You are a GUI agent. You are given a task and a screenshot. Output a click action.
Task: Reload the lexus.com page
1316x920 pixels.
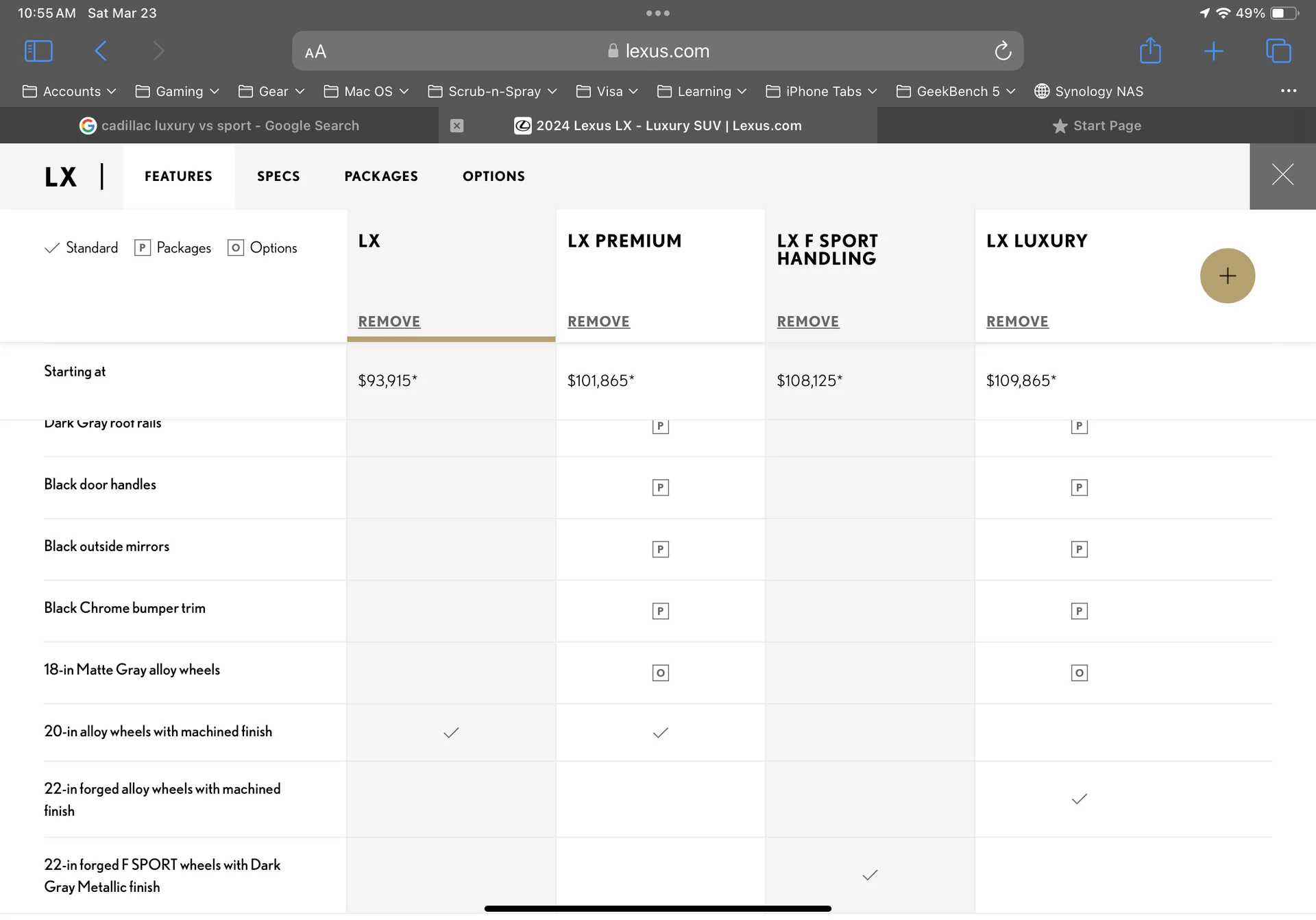tap(1003, 51)
